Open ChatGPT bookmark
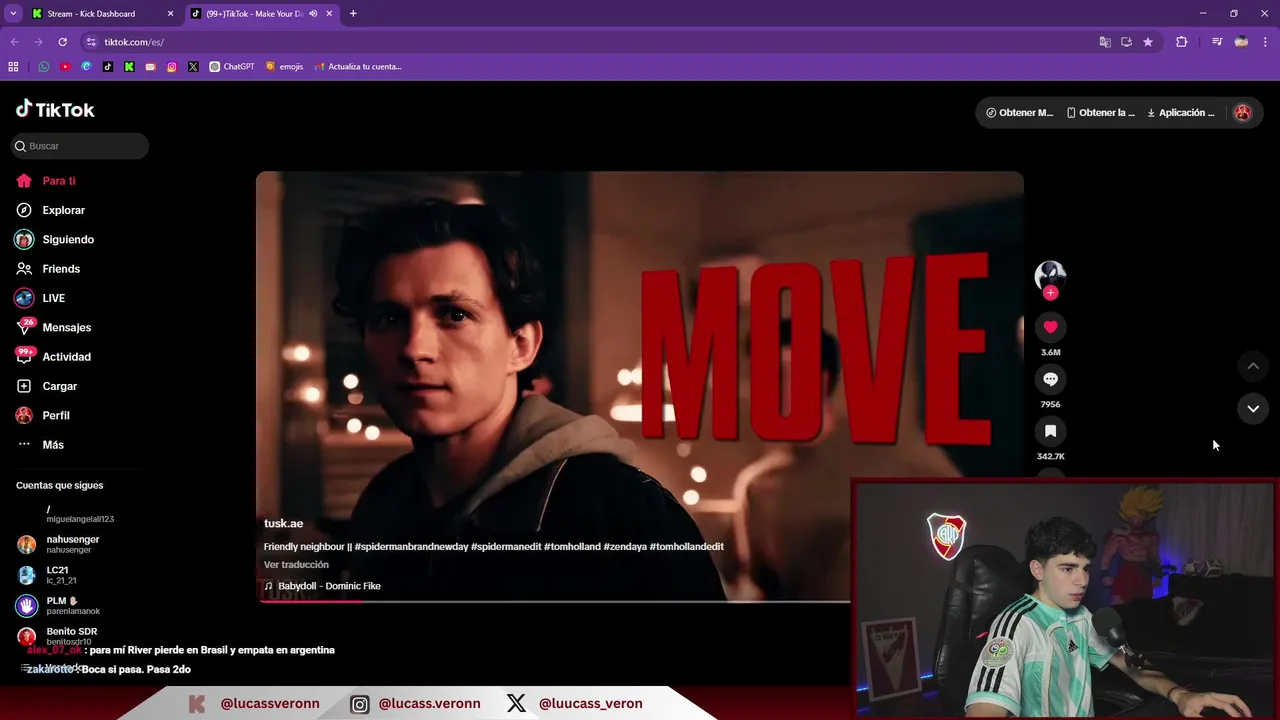This screenshot has width=1280, height=720. [x=232, y=67]
